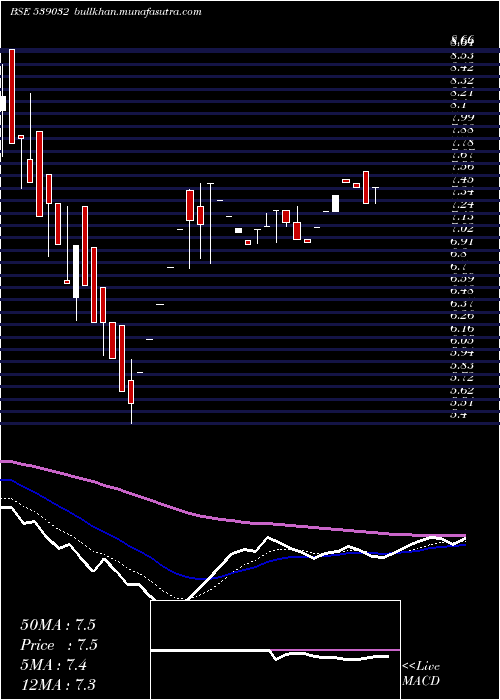Select the 50MA : 7.5 legend entry
500x700 pixels.
pyautogui.click(x=58, y=625)
